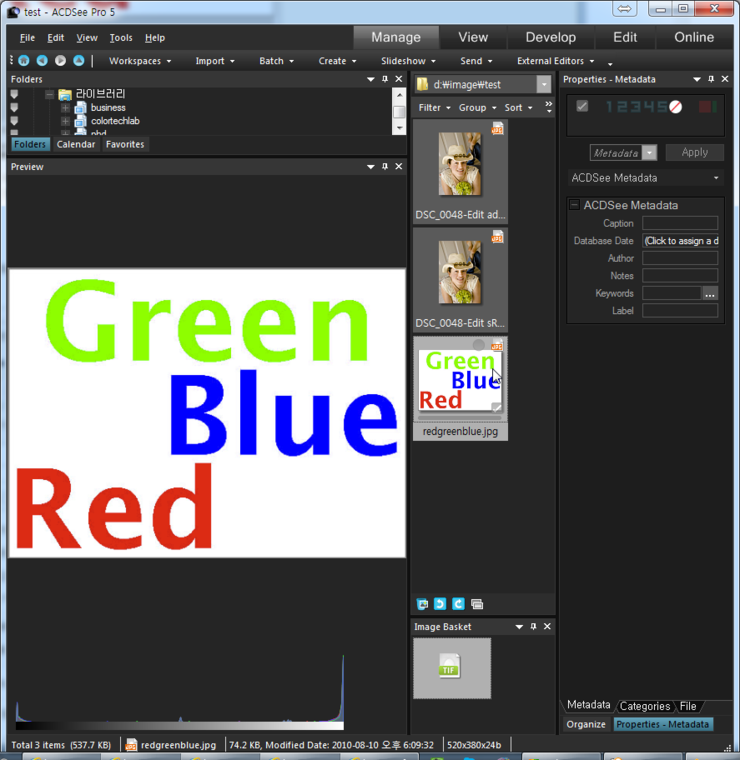Rotate image right (clockwise)
This screenshot has height=760, width=740.
458,604
